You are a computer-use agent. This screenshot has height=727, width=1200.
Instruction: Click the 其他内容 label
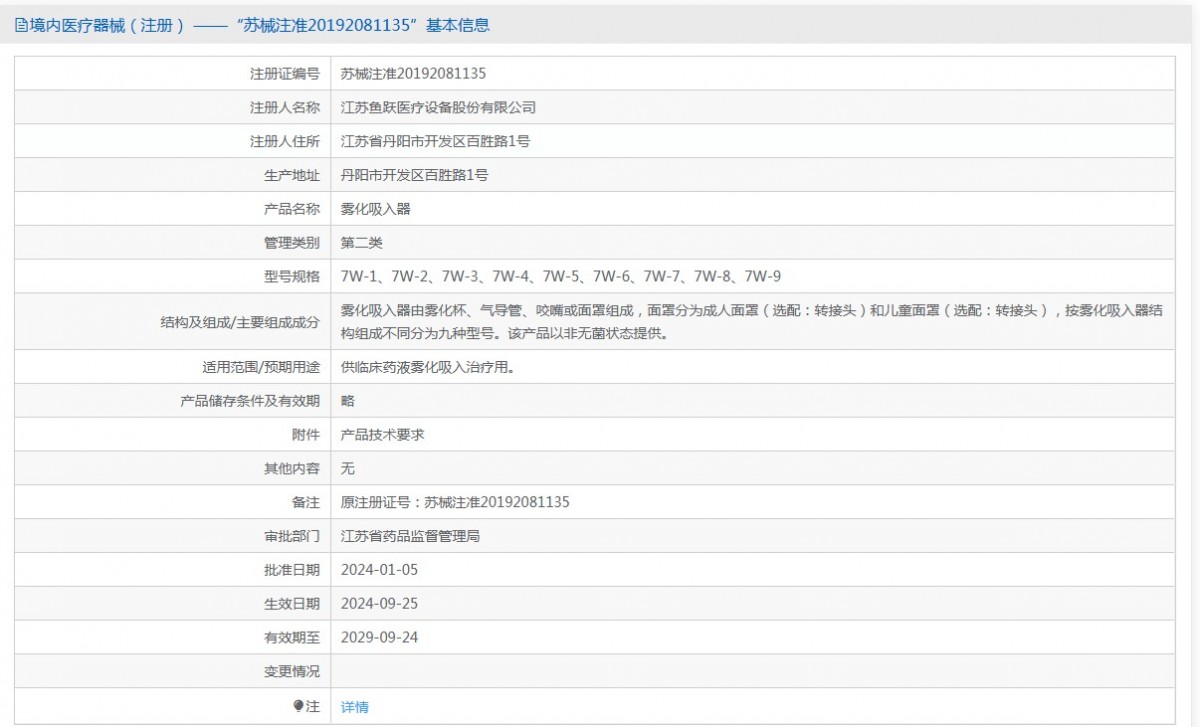click(x=292, y=469)
